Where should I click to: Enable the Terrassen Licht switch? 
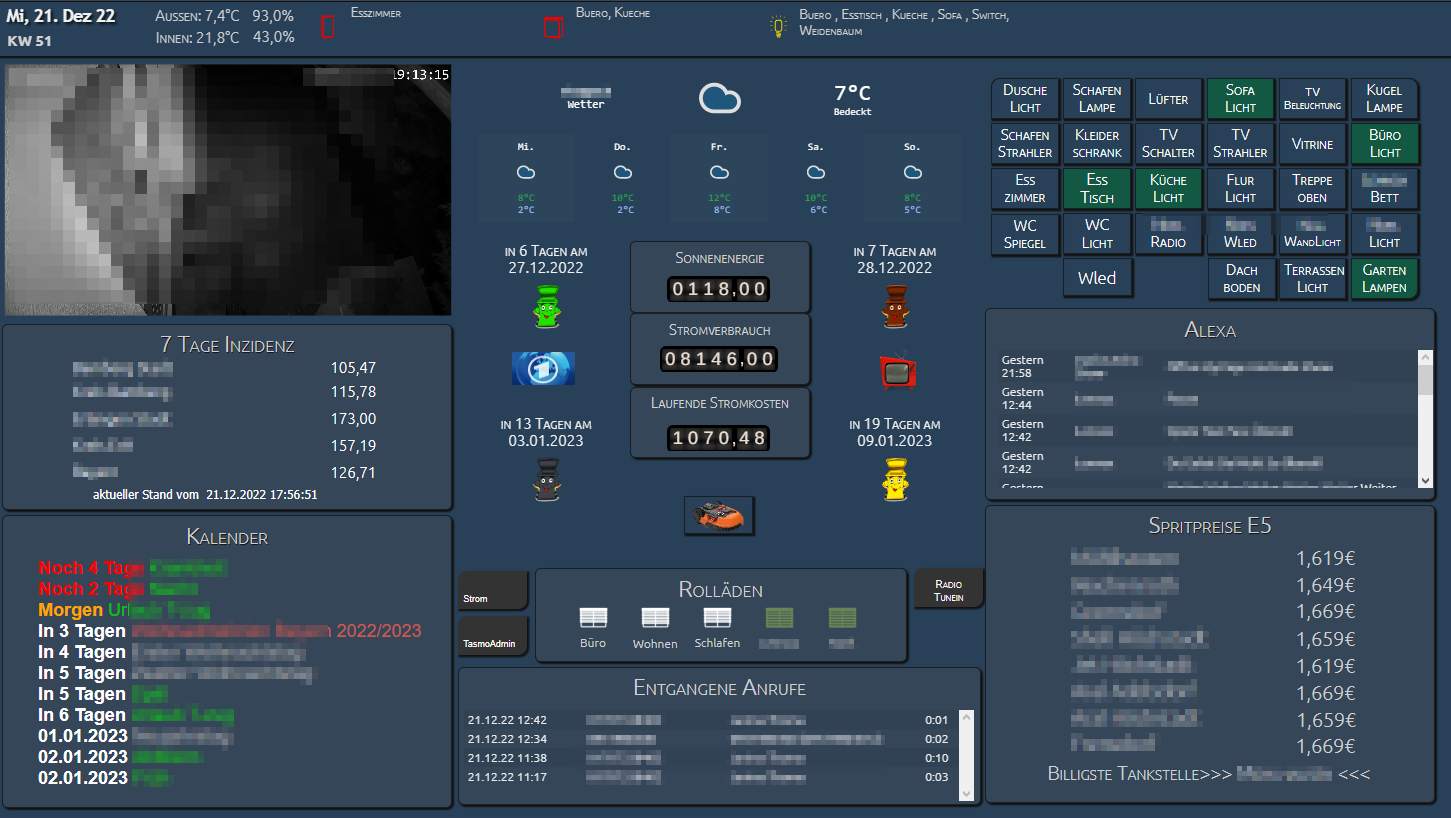1312,279
